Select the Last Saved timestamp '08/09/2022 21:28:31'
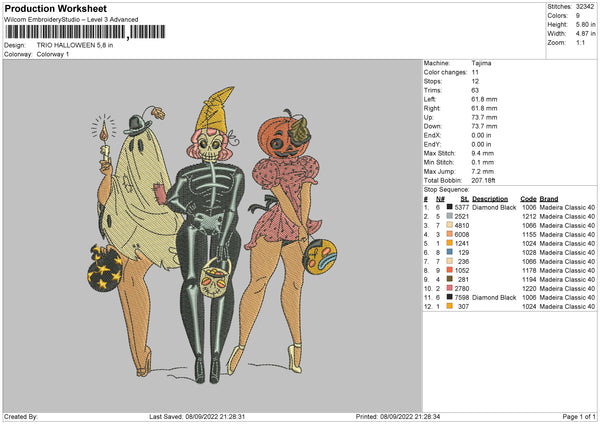 [215, 416]
